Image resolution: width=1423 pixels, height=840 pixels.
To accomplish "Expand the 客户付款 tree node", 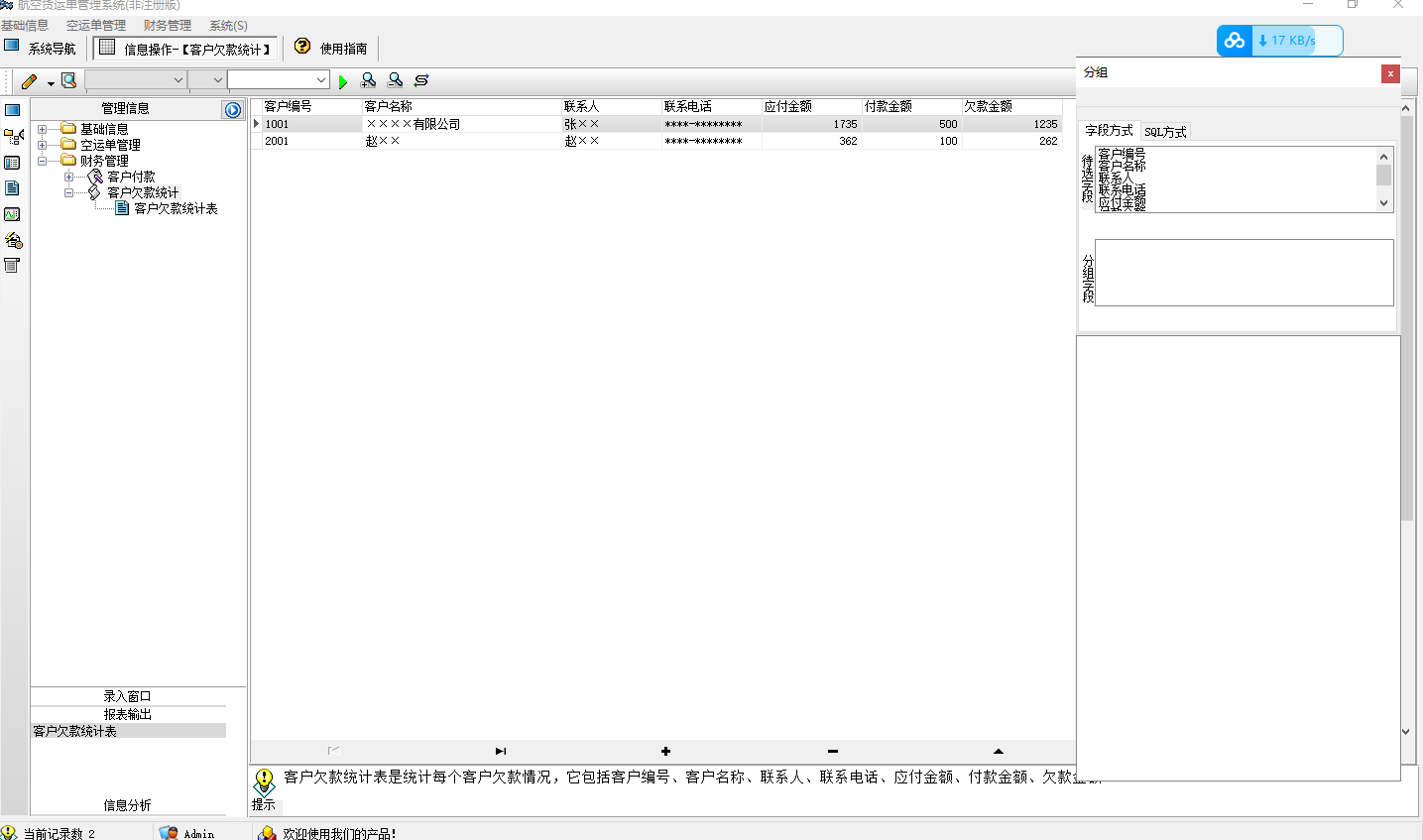I will (x=68, y=177).
